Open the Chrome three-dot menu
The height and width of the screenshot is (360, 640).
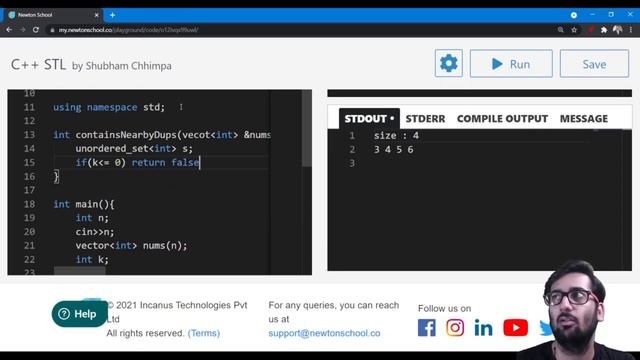point(631,30)
